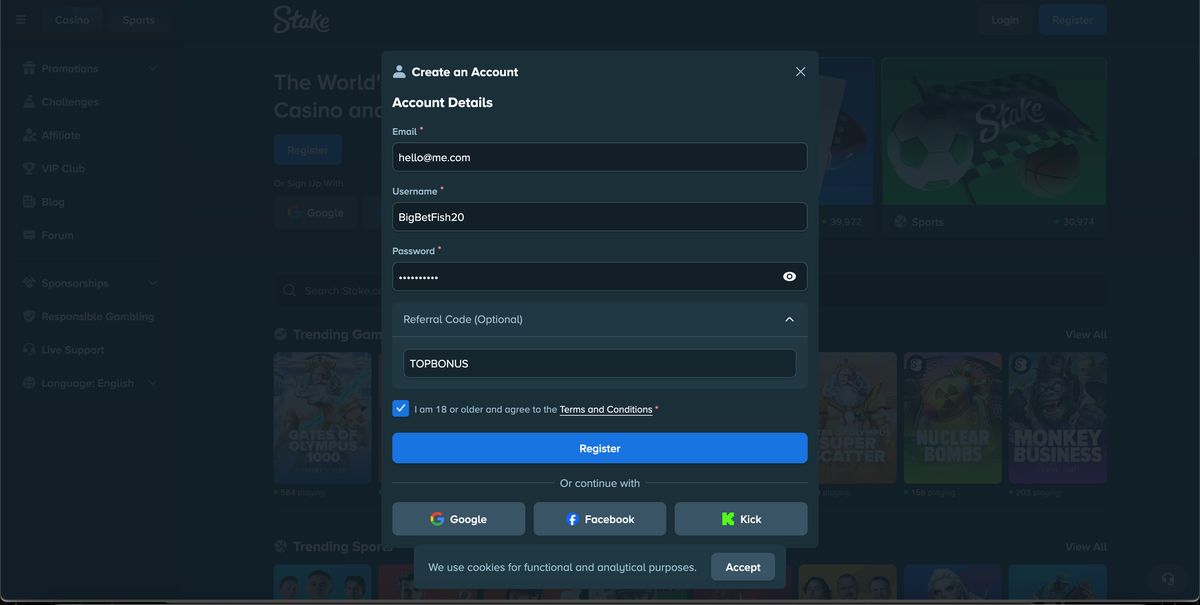Accept the cookies notice
The height and width of the screenshot is (605, 1200).
tap(743, 567)
